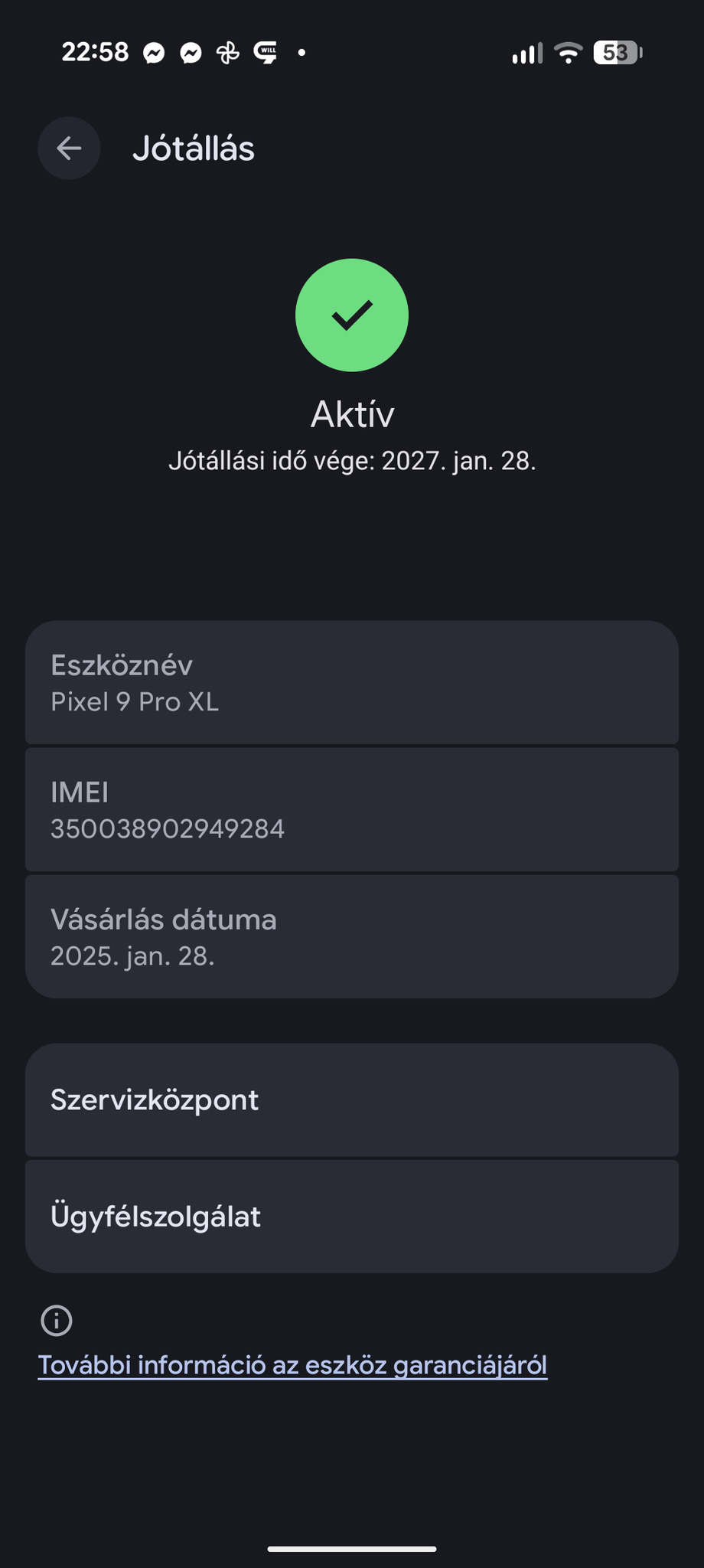This screenshot has height=1568, width=704.
Task: Tap the cellular signal bars icon
Action: 527,53
